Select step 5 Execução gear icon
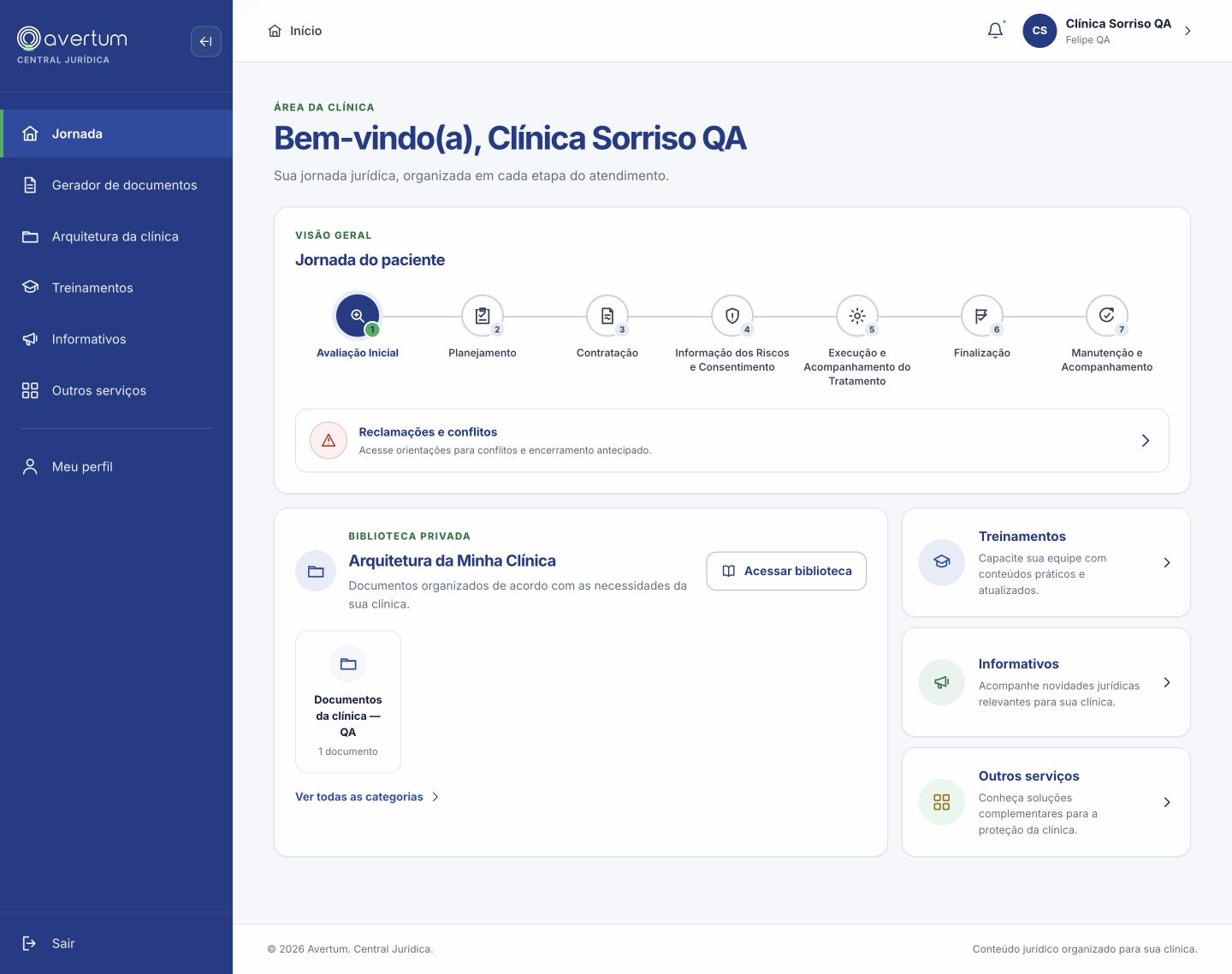The height and width of the screenshot is (974, 1232). pyautogui.click(x=857, y=316)
